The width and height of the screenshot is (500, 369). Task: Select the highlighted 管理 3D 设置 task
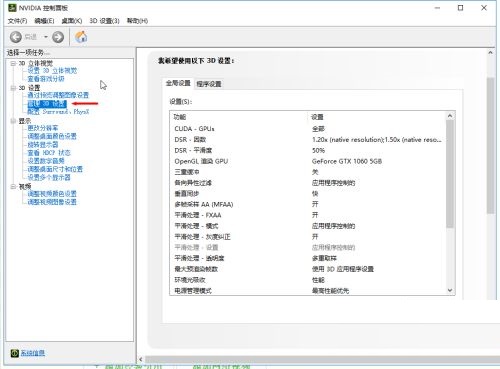point(47,104)
